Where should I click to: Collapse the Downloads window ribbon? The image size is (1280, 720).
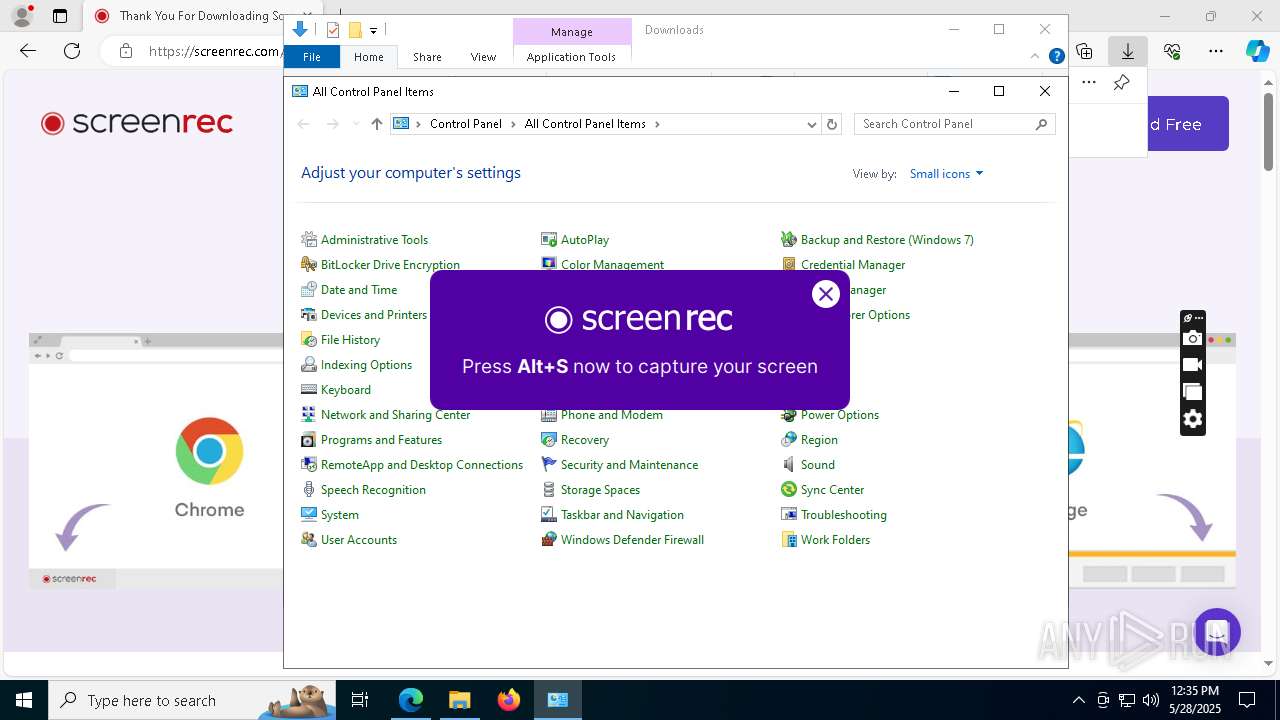(1035, 57)
